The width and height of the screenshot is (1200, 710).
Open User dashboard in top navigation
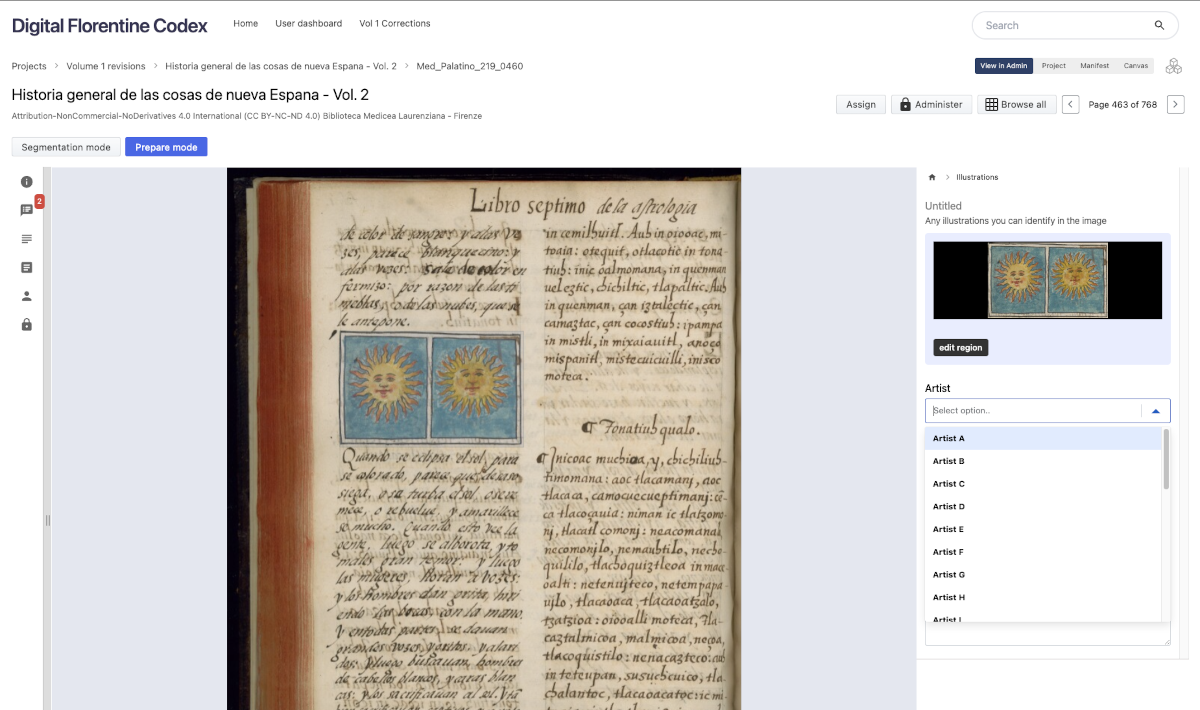[308, 24]
